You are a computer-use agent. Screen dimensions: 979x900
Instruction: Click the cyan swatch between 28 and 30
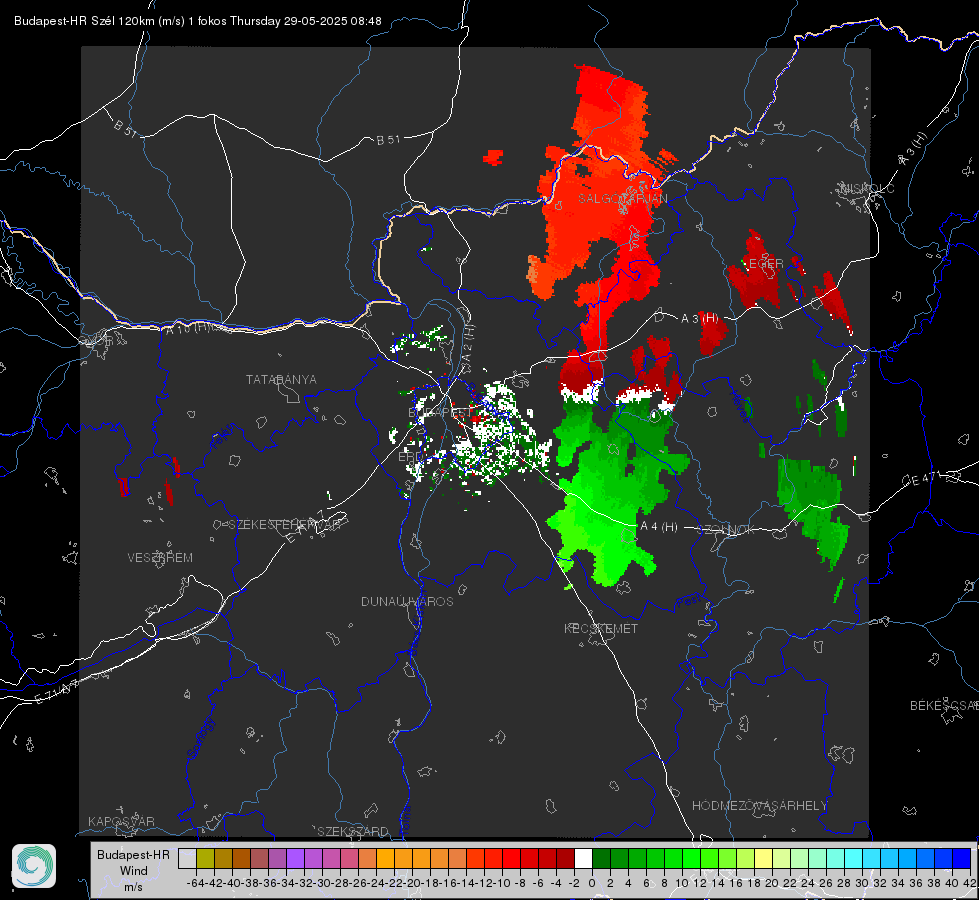click(853, 858)
